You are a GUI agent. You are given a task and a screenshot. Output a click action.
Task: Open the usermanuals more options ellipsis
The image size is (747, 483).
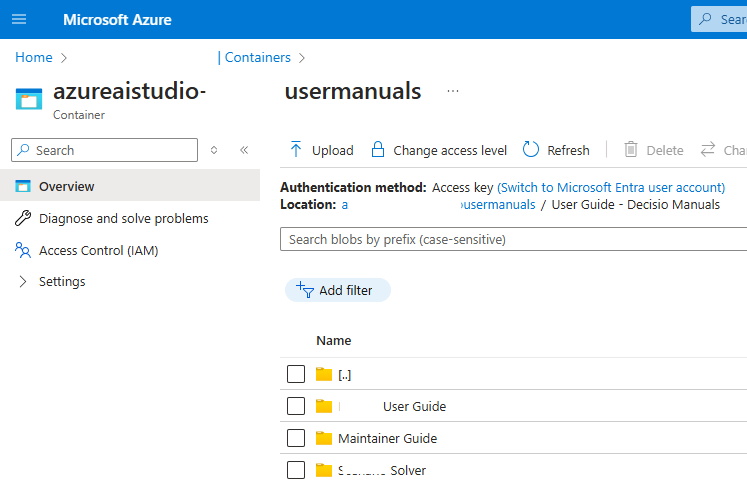click(453, 91)
